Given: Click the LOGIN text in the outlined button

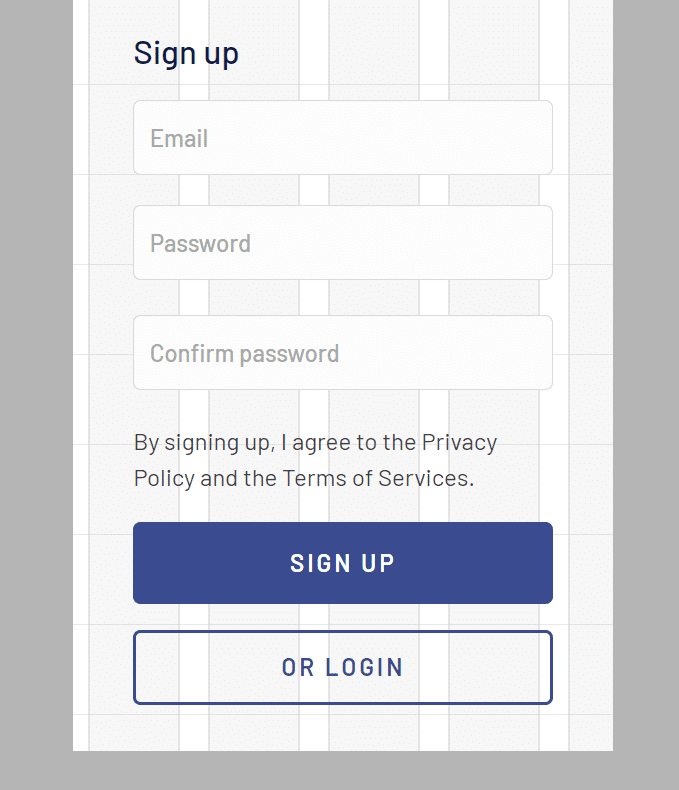Looking at the screenshot, I should (x=364, y=667).
